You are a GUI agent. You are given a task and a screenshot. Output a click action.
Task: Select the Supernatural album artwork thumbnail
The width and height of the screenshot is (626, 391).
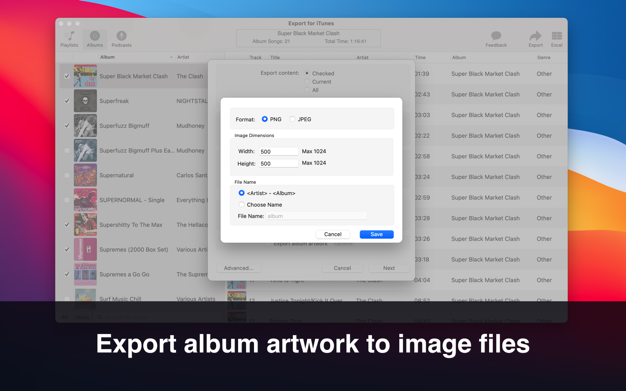tap(85, 175)
